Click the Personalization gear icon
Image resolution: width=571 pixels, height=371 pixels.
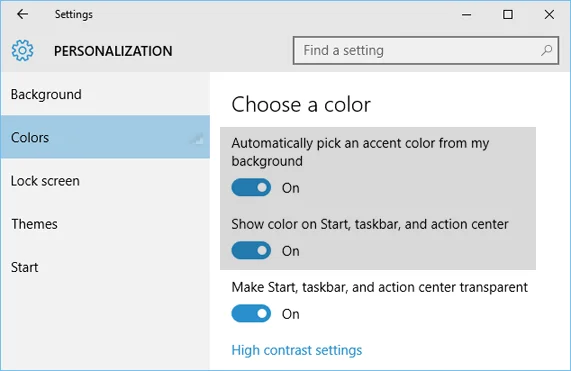(x=22, y=51)
